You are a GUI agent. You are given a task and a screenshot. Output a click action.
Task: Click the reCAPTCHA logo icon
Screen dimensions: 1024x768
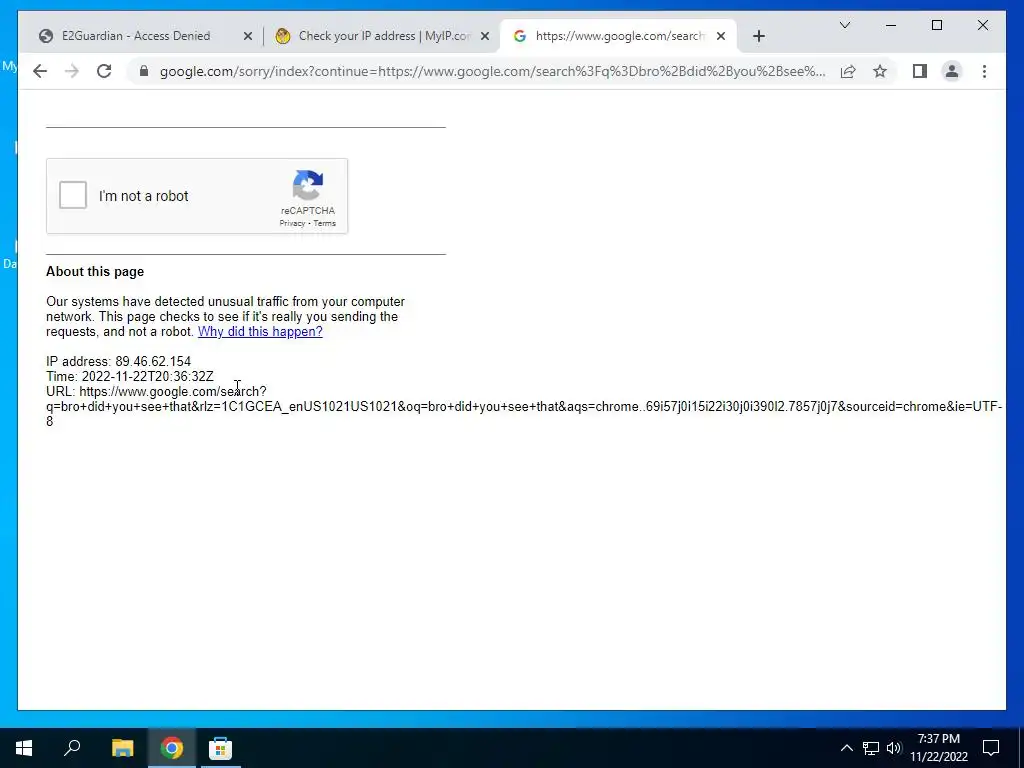(x=308, y=185)
